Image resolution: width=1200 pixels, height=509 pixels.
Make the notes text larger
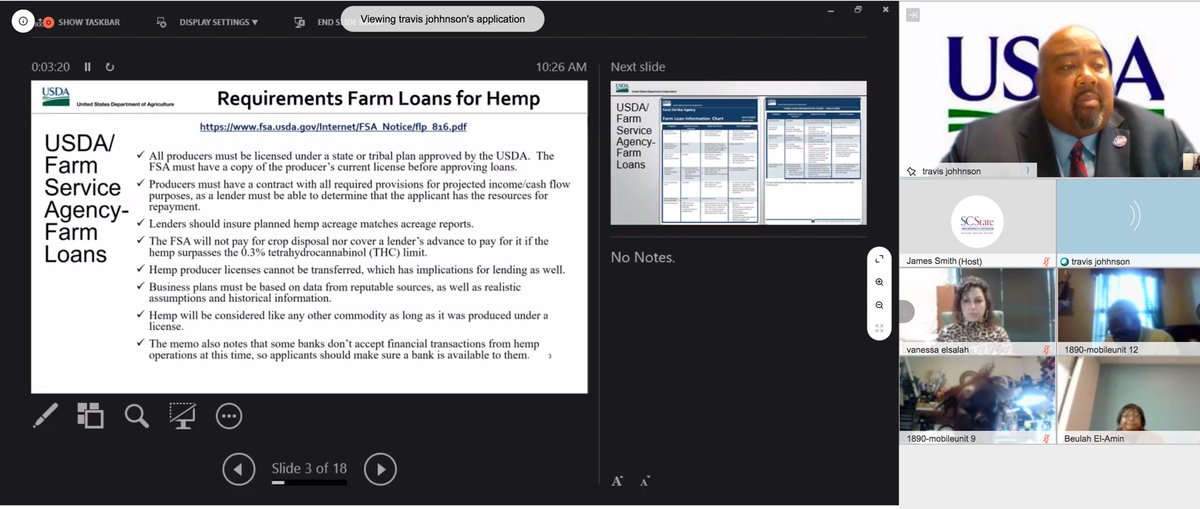click(x=618, y=480)
